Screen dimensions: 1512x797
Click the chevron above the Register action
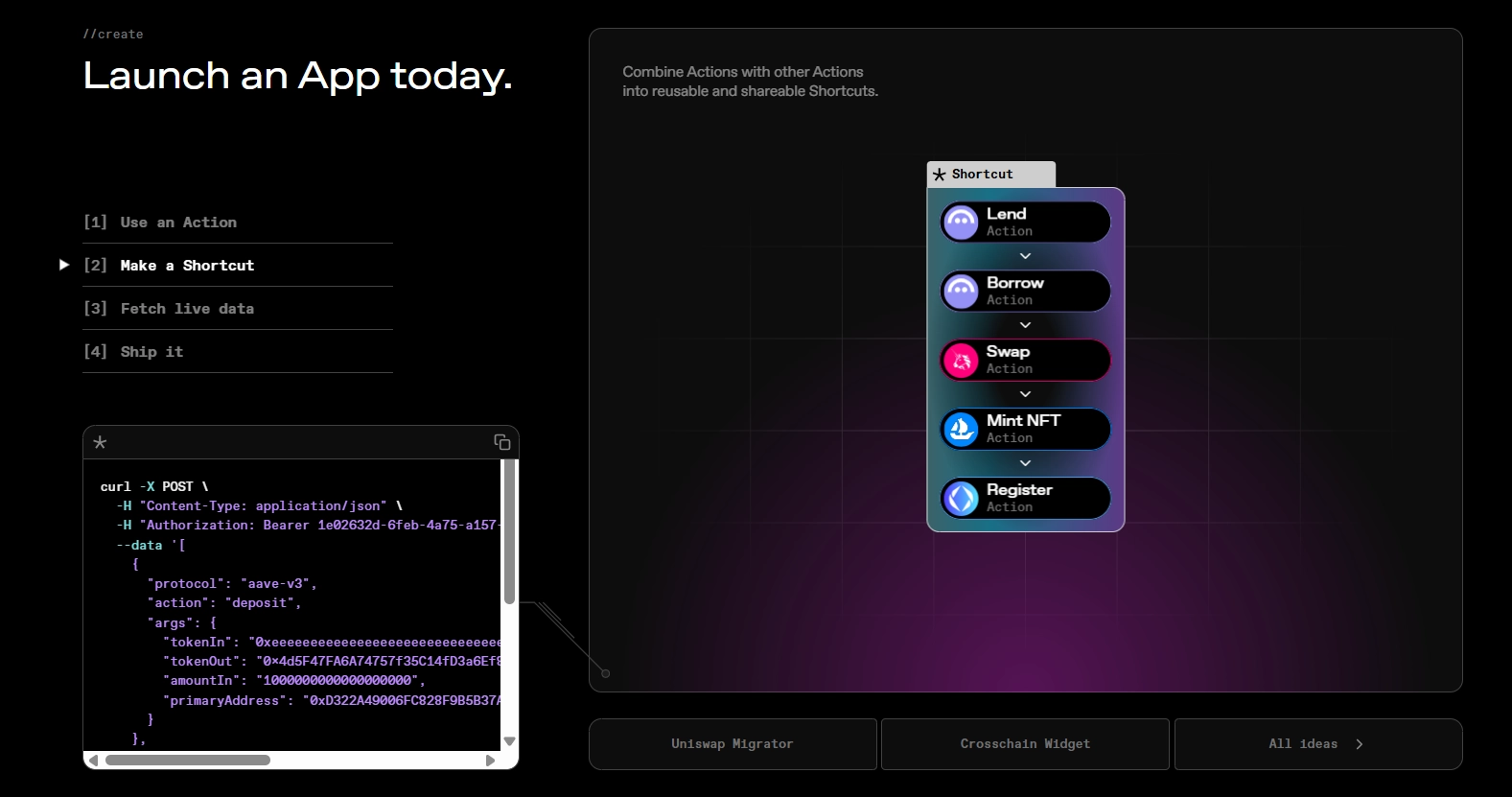pyautogui.click(x=1025, y=463)
